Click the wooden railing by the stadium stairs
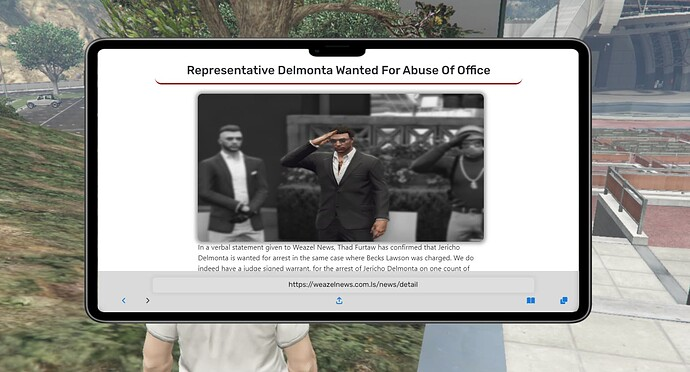 click(625, 194)
